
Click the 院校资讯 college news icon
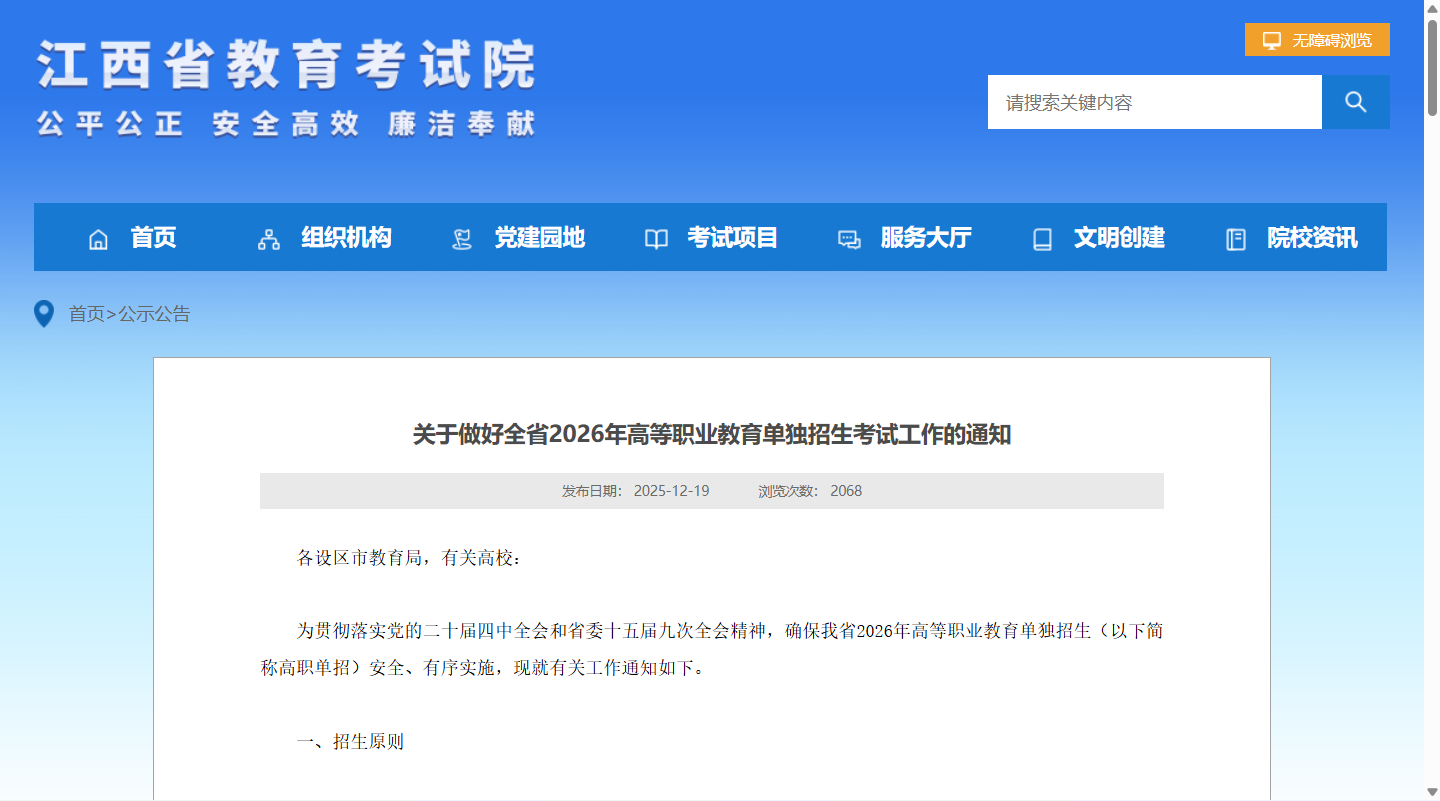1235,238
